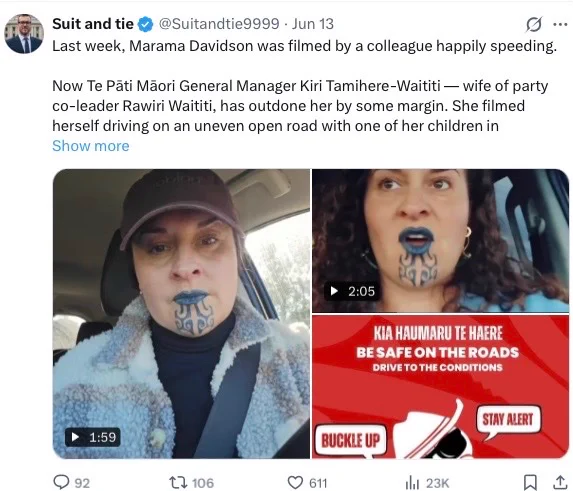The height and width of the screenshot is (491, 573).
Task: Open the @Suitandtie9999 handle link
Action: [x=219, y=24]
